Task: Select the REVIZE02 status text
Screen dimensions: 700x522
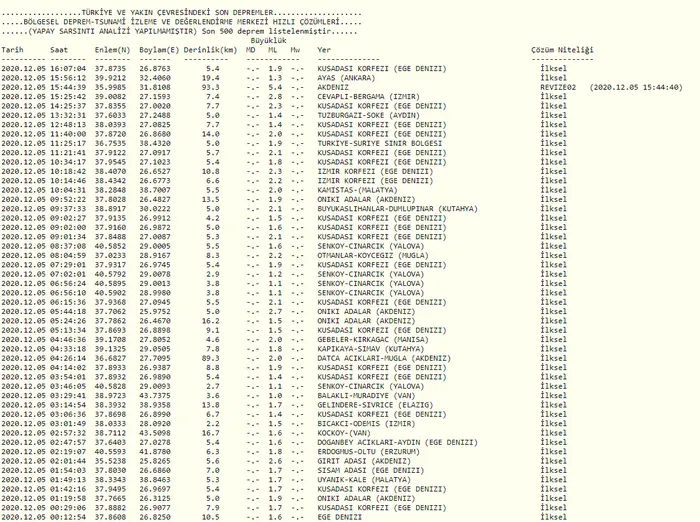Action: [x=559, y=86]
